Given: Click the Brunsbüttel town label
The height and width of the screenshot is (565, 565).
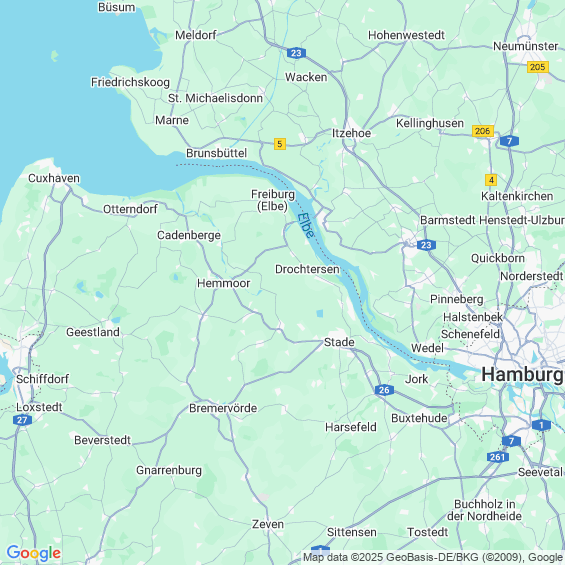Looking at the screenshot, I should click(x=217, y=153).
